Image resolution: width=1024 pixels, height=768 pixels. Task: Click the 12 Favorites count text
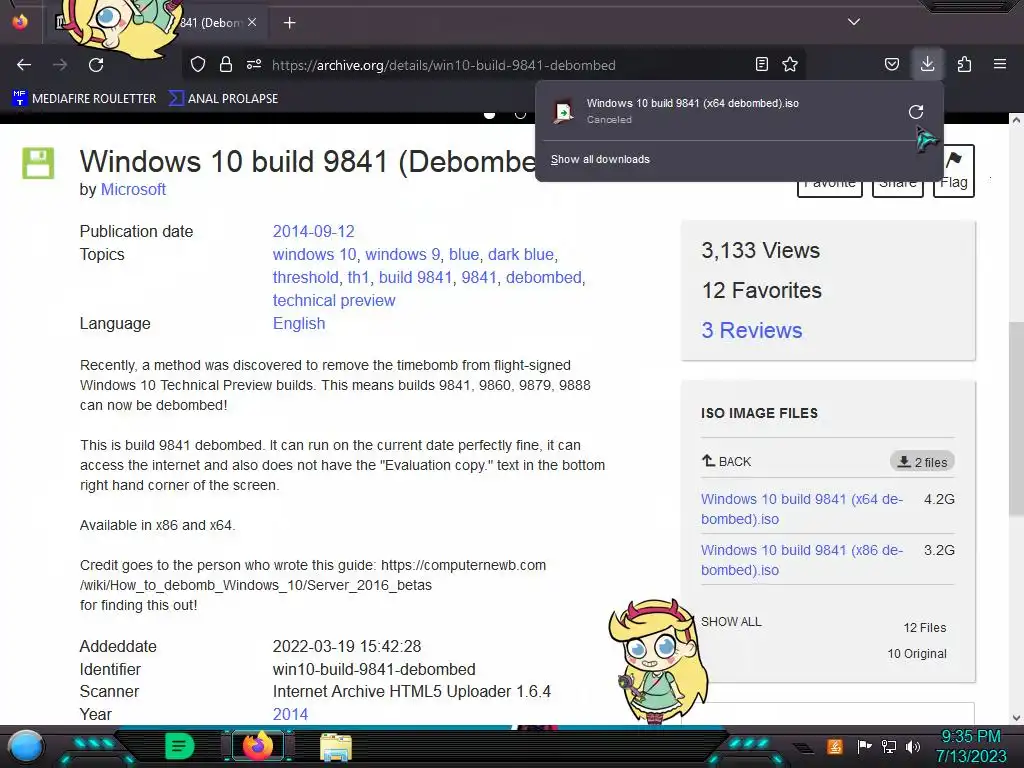click(761, 291)
